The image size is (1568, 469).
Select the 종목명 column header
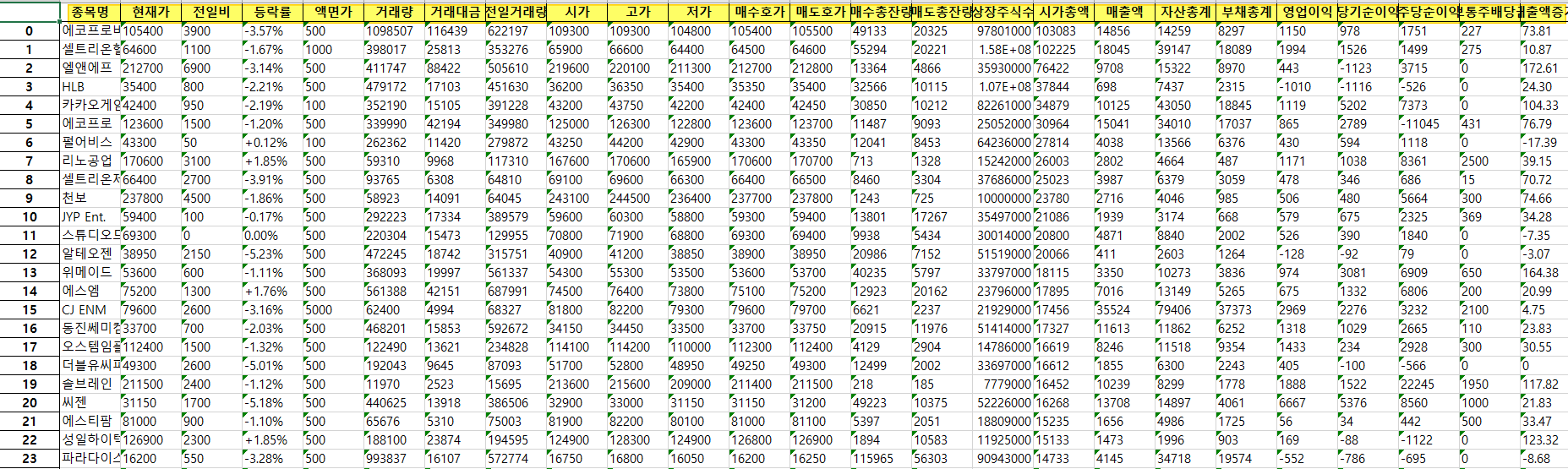pos(90,12)
